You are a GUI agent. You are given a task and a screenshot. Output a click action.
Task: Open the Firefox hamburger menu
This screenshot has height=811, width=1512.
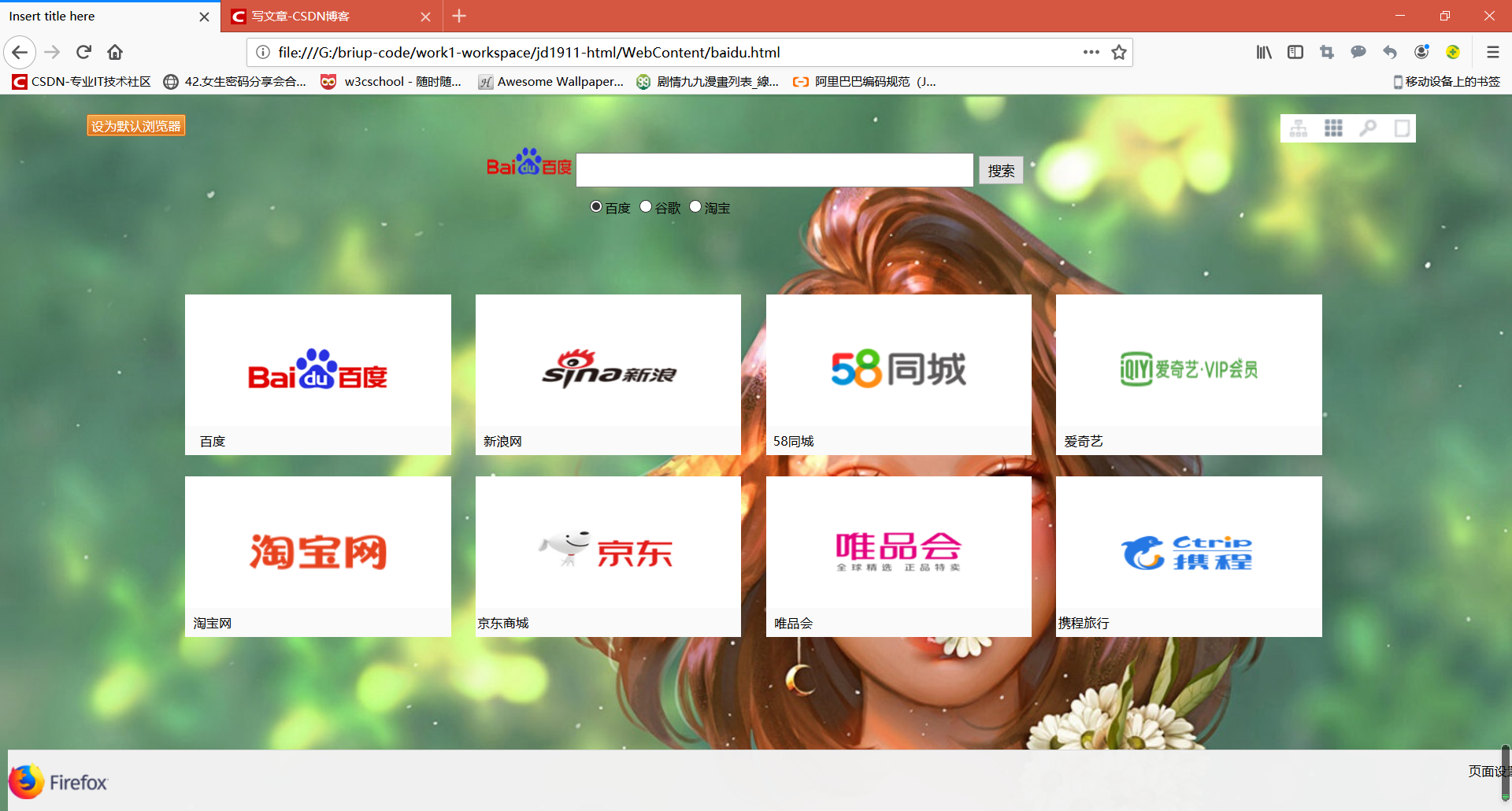(x=1493, y=52)
